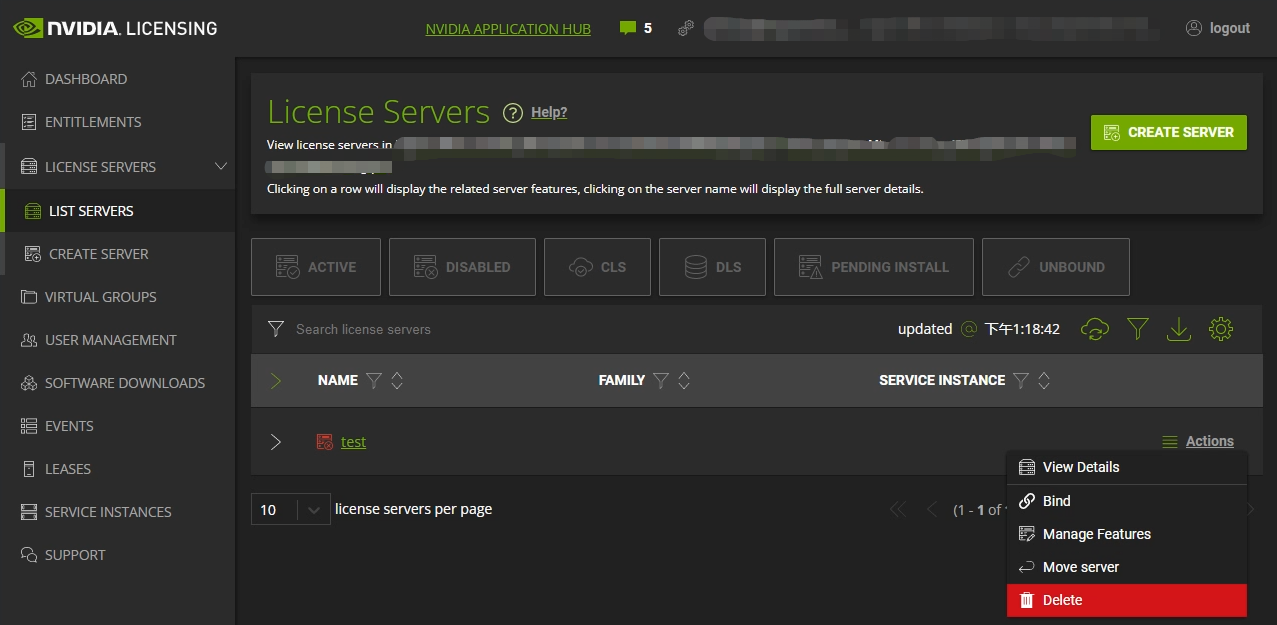Filter the SERVICE INSTANCE column
The height and width of the screenshot is (625, 1277).
1020,380
